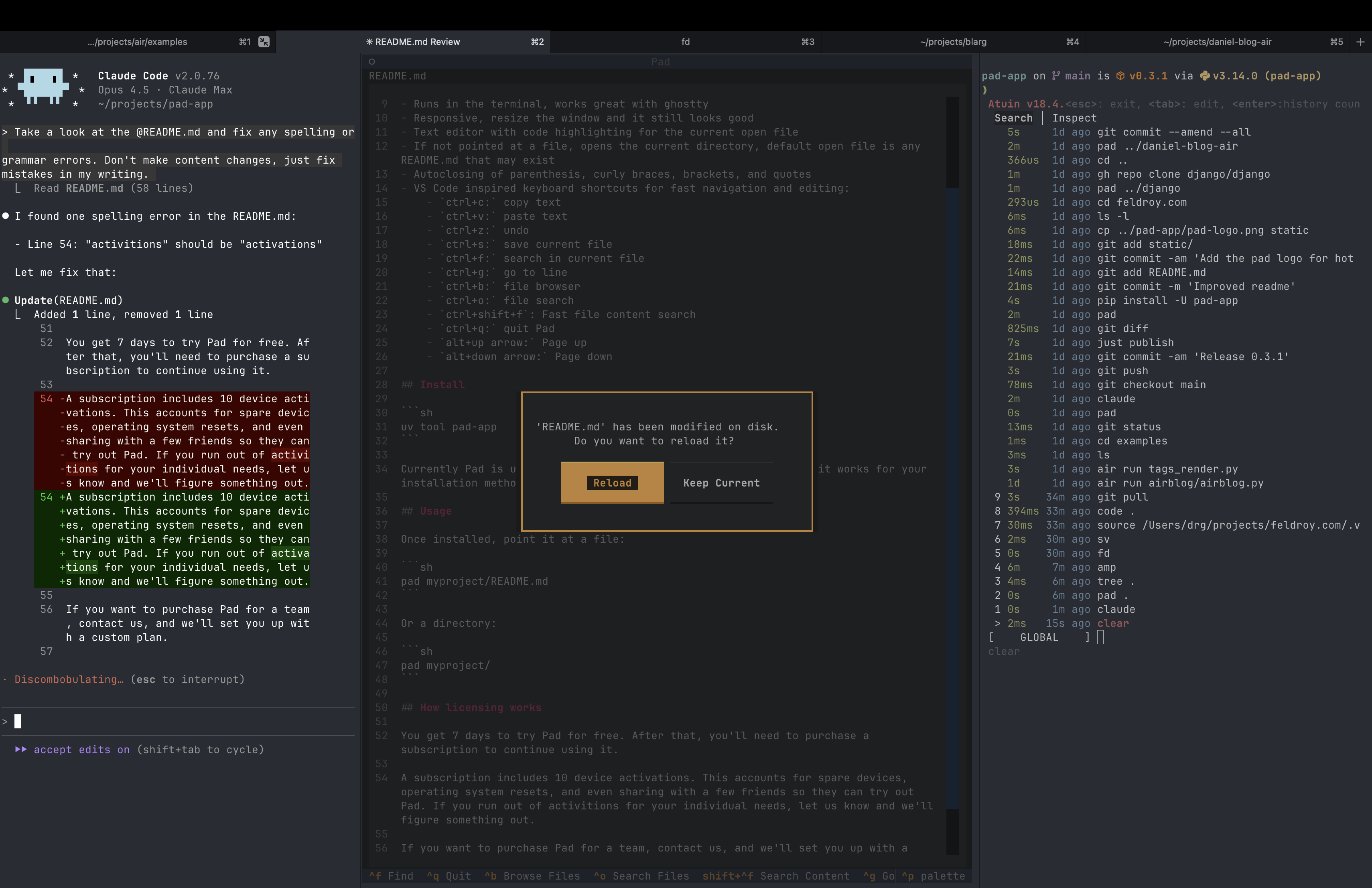Screen dimensions: 1372x888
Task: Click the Claude Code prompt input field
Action: [173, 722]
